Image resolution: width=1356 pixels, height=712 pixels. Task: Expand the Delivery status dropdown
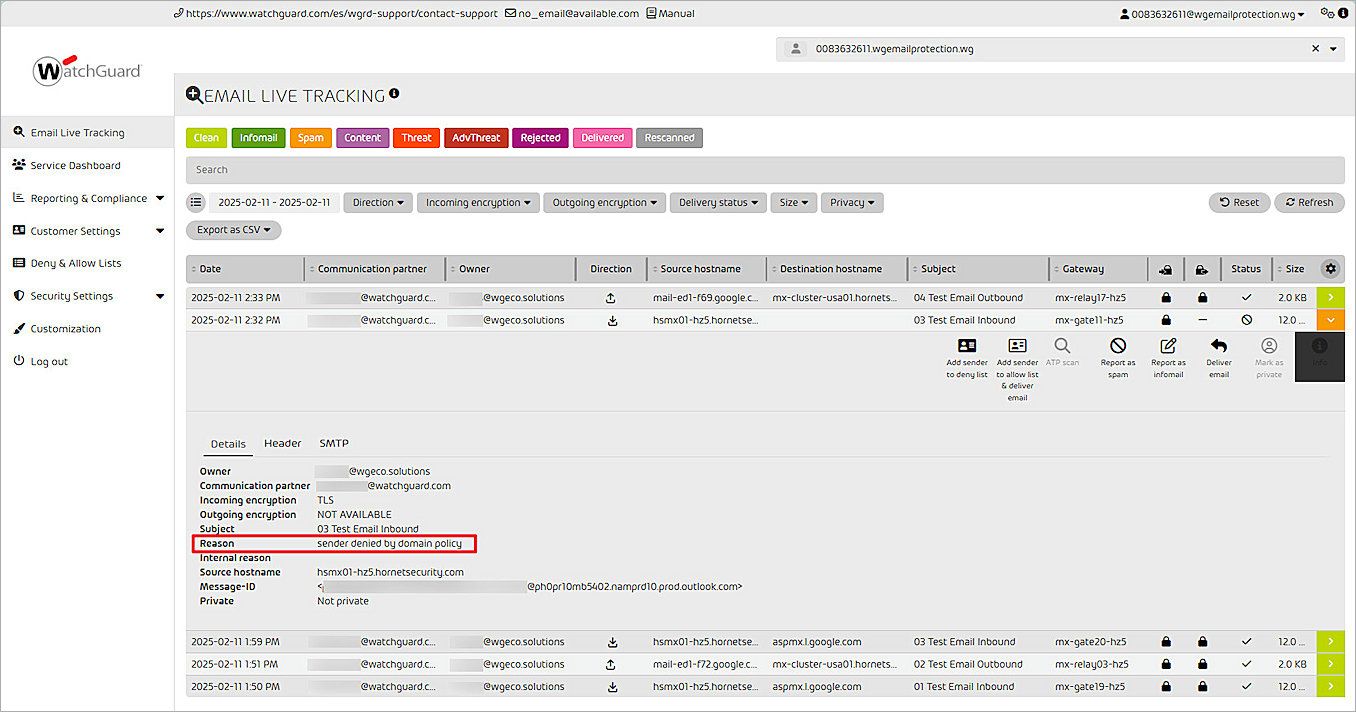pyautogui.click(x=717, y=202)
